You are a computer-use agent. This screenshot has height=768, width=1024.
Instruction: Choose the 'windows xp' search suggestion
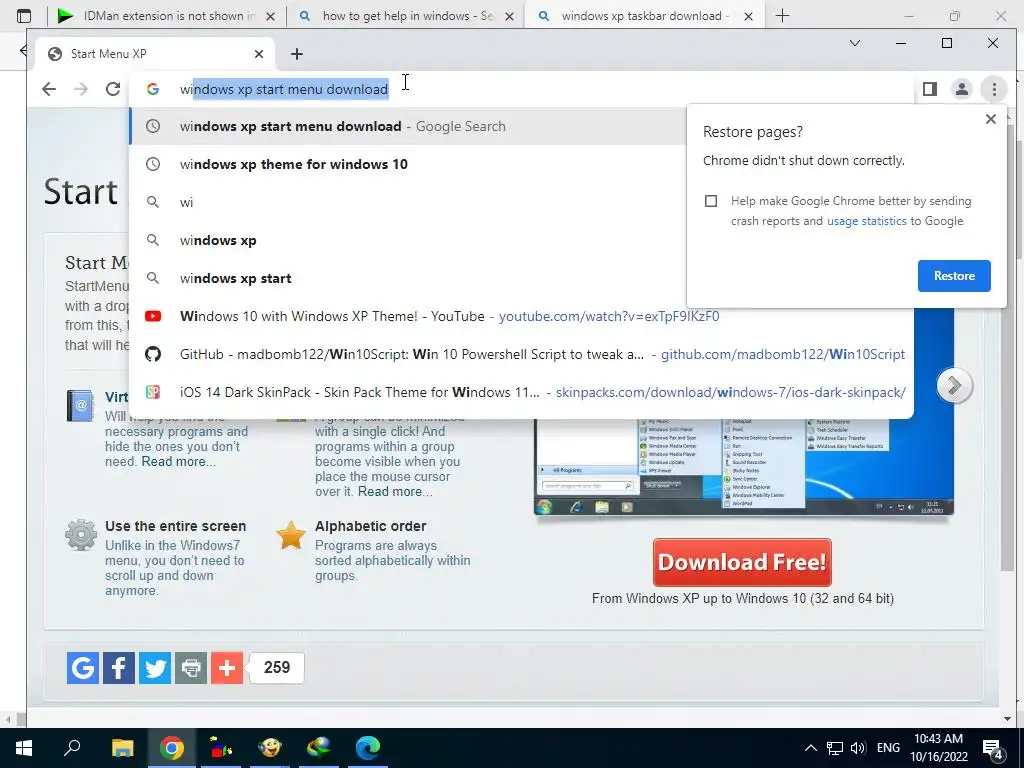(x=408, y=240)
